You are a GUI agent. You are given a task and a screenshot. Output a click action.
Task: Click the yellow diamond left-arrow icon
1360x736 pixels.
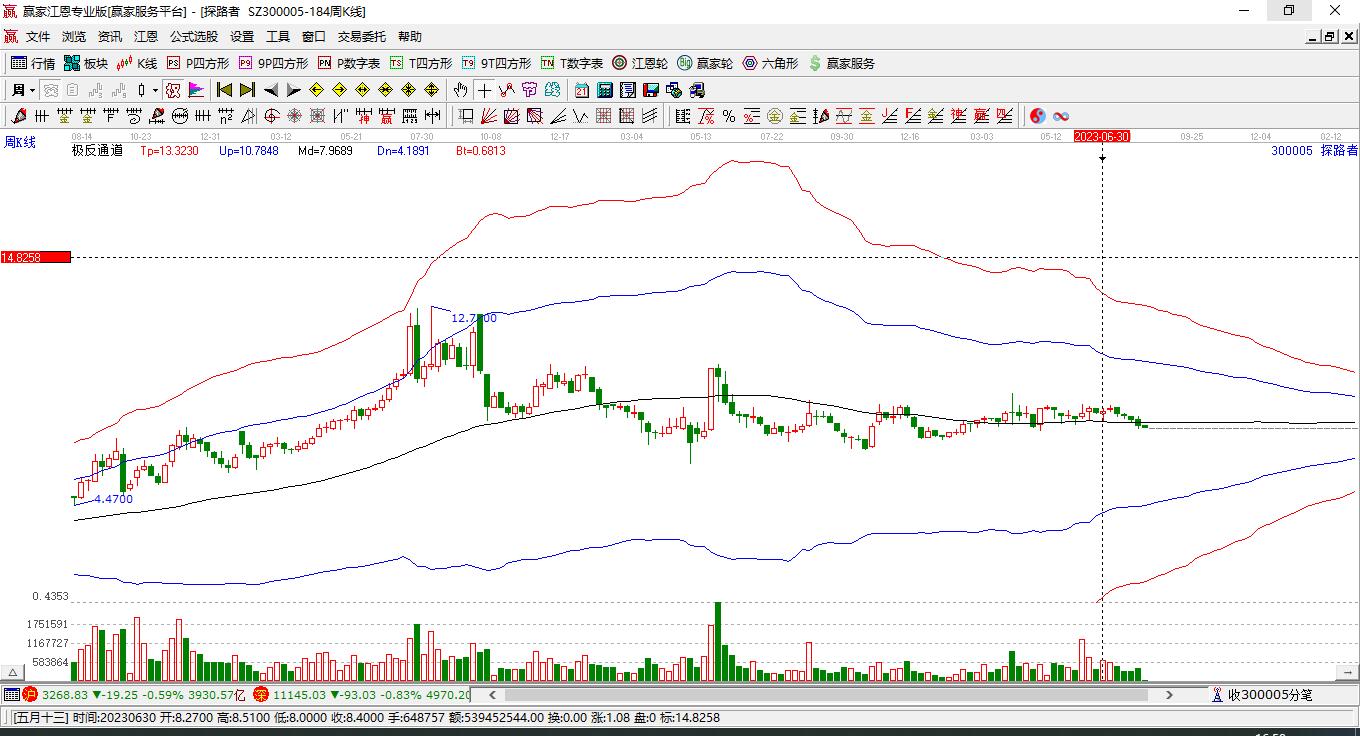316,90
